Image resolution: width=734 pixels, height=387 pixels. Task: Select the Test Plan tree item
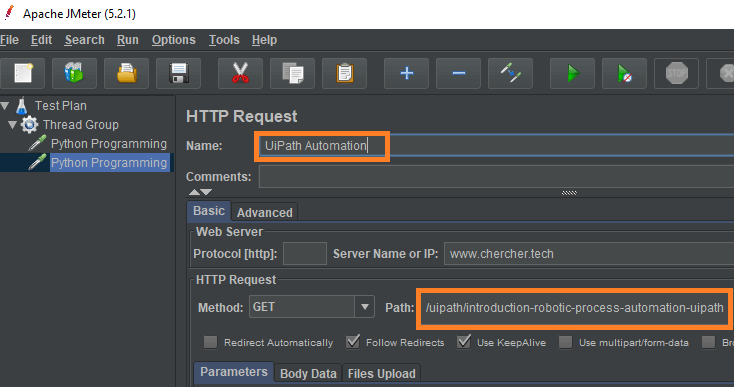[61, 106]
